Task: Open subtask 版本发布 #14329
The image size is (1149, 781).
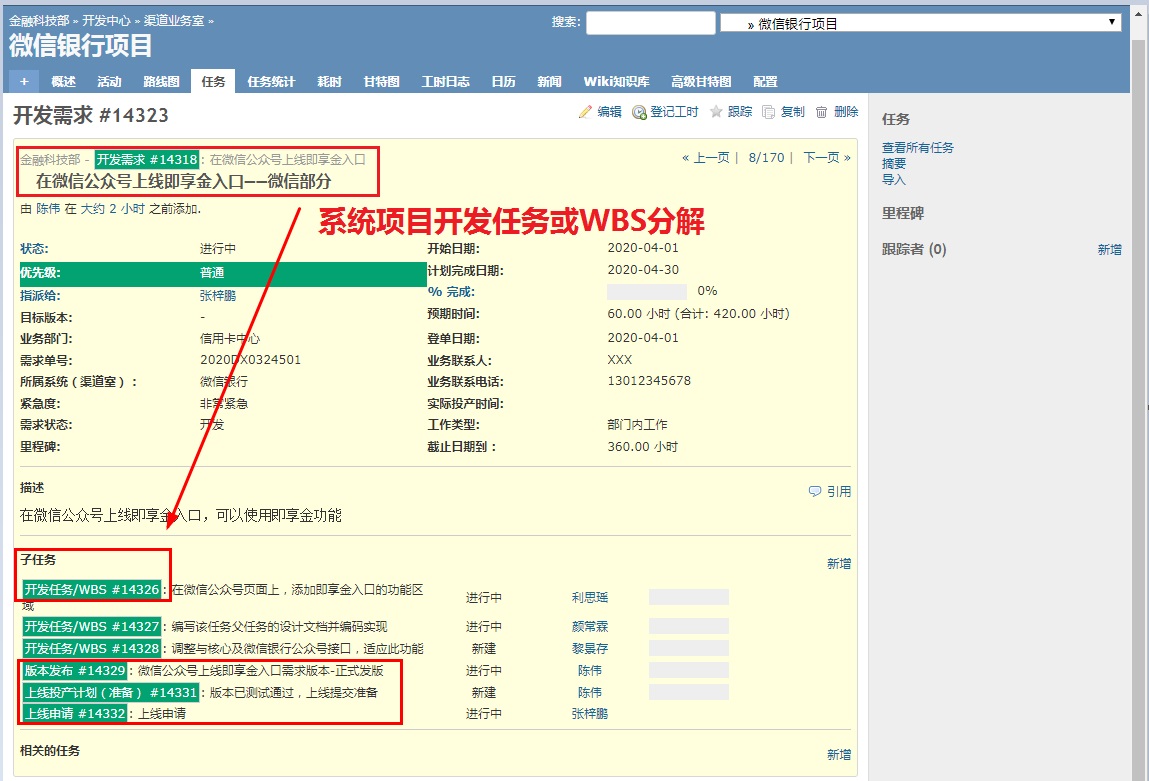Action: click(x=75, y=670)
